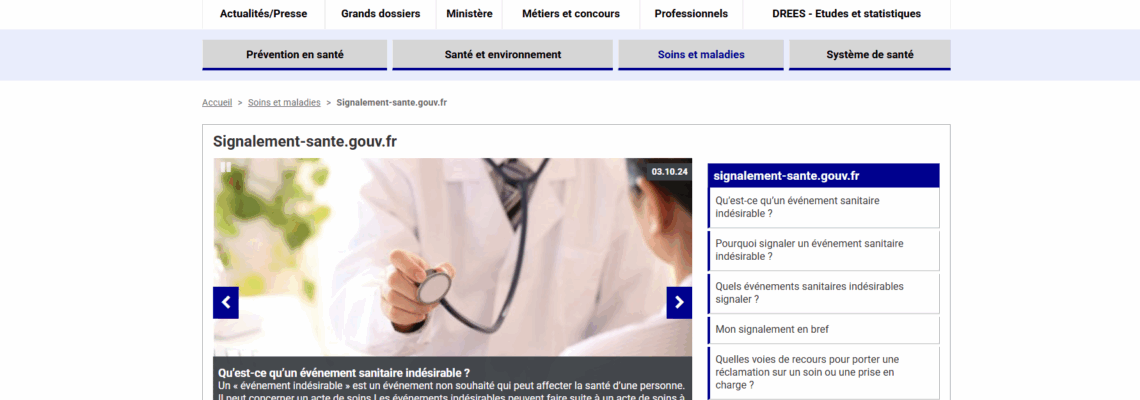This screenshot has height=400, width=1140.
Task: Open the Grands dossiers menu
Action: click(x=380, y=14)
